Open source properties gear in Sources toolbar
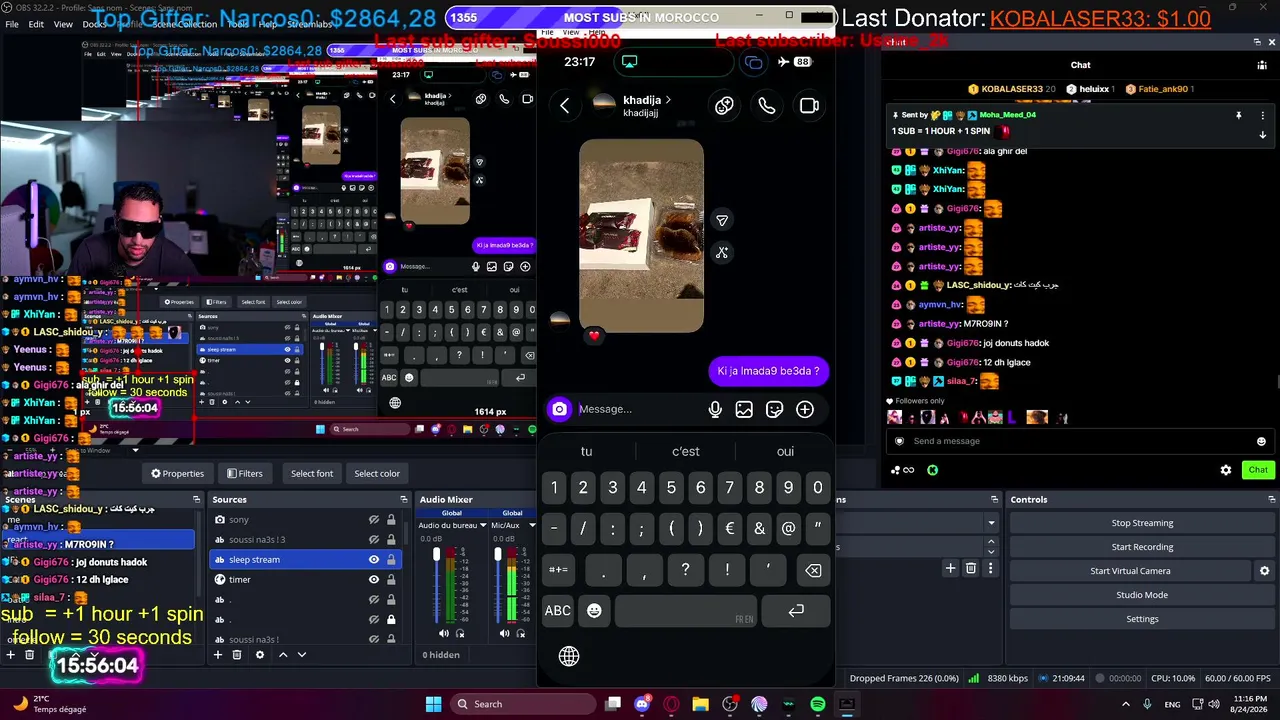The width and height of the screenshot is (1280, 720). pos(260,655)
